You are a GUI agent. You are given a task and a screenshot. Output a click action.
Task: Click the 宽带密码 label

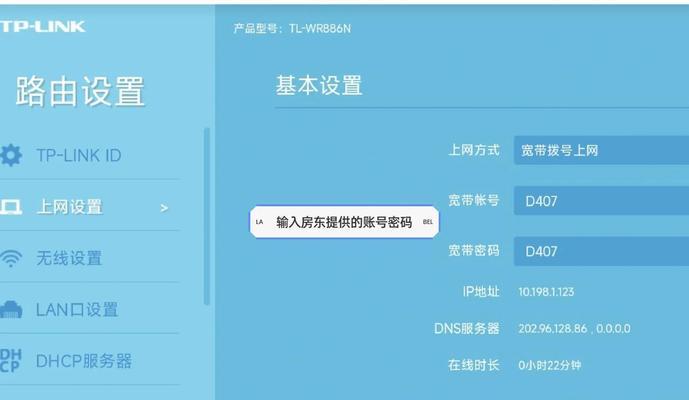pos(474,251)
